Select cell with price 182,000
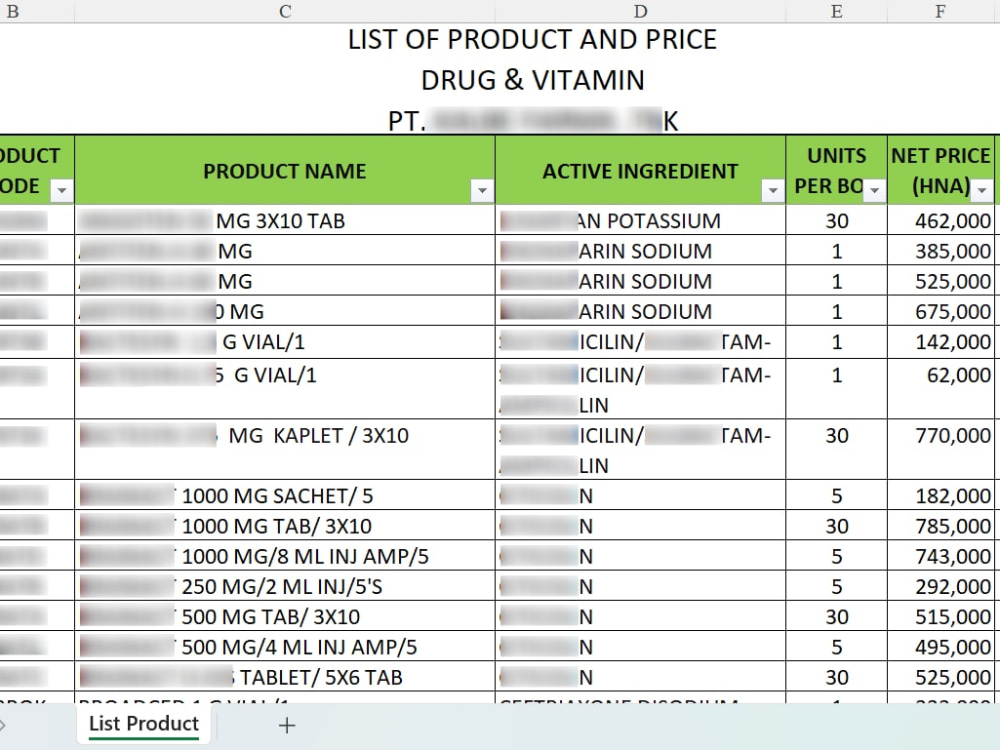The width and height of the screenshot is (1000, 750). click(941, 495)
